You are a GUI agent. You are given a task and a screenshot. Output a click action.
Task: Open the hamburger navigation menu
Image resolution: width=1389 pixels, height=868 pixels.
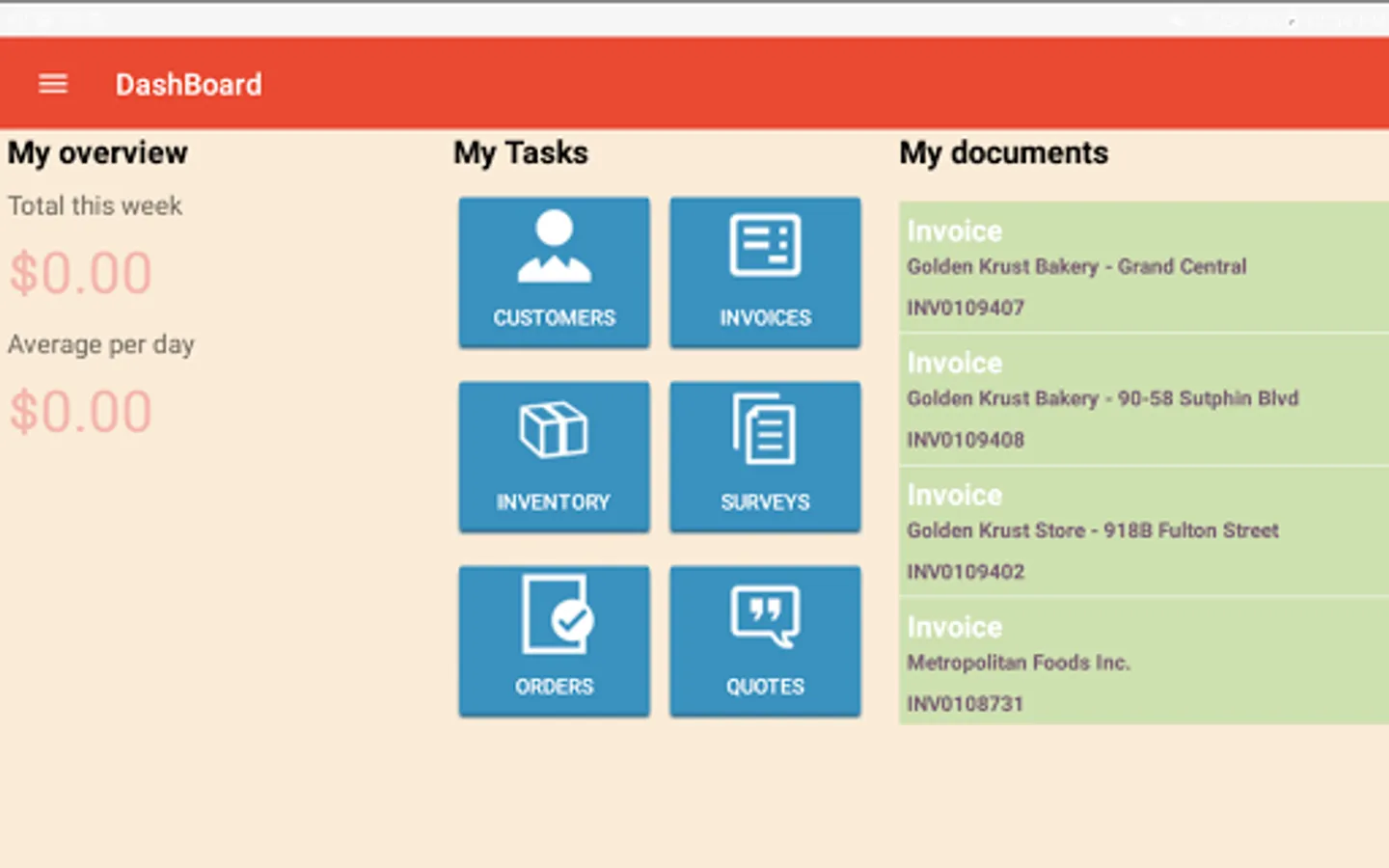tap(53, 84)
